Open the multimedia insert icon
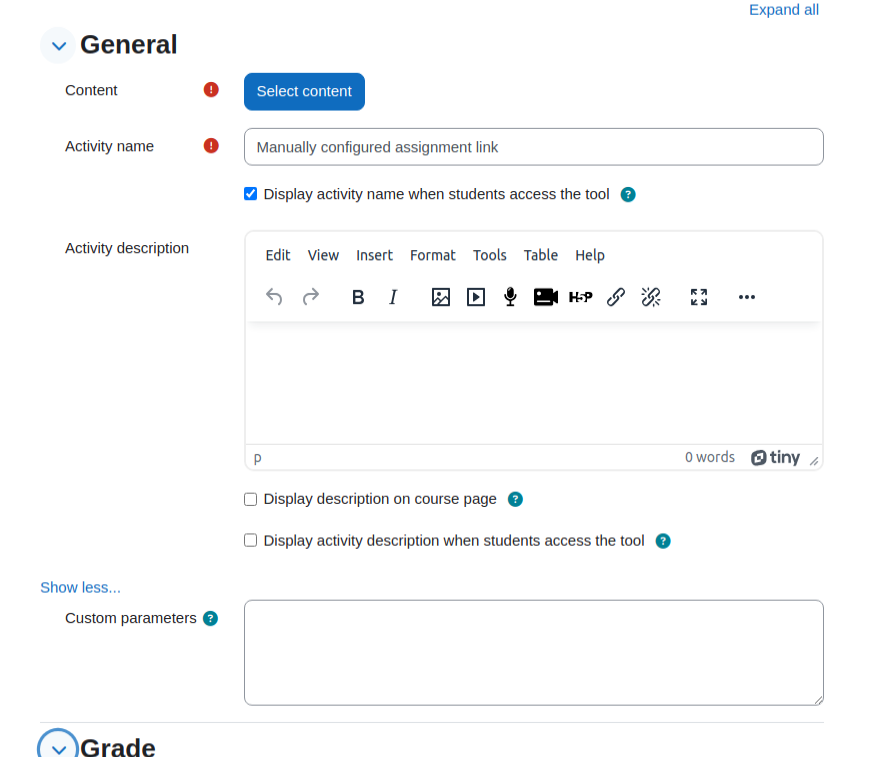Screen dimensions: 884x757 (x=476, y=297)
